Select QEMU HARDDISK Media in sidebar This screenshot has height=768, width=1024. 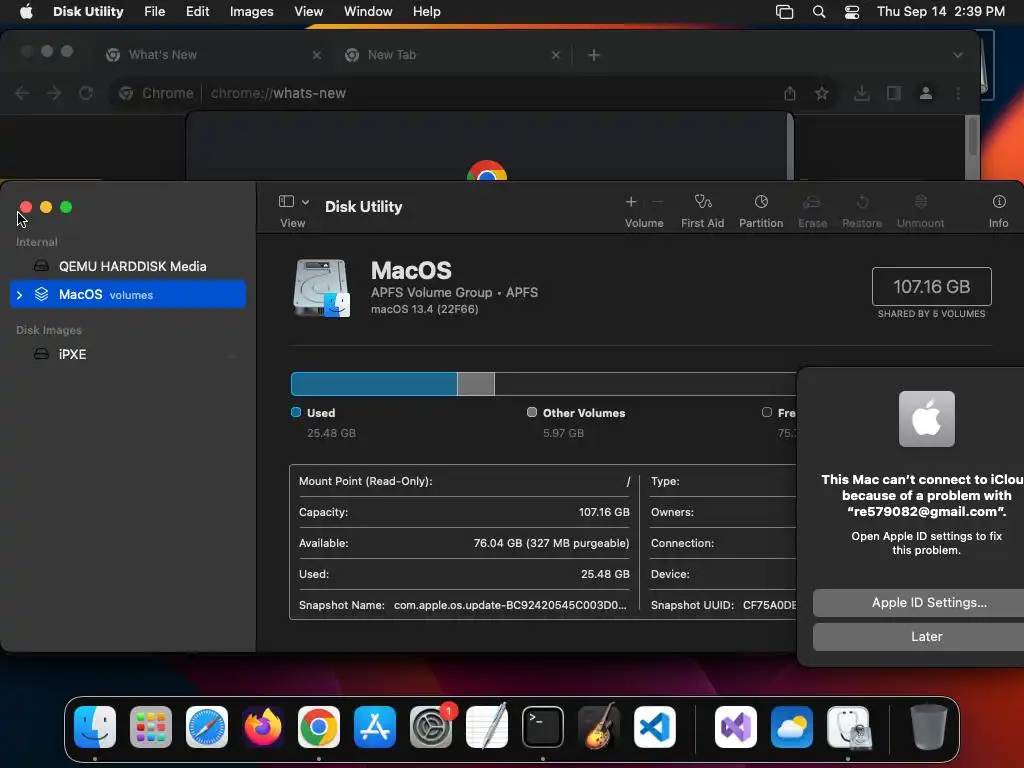(x=128, y=266)
